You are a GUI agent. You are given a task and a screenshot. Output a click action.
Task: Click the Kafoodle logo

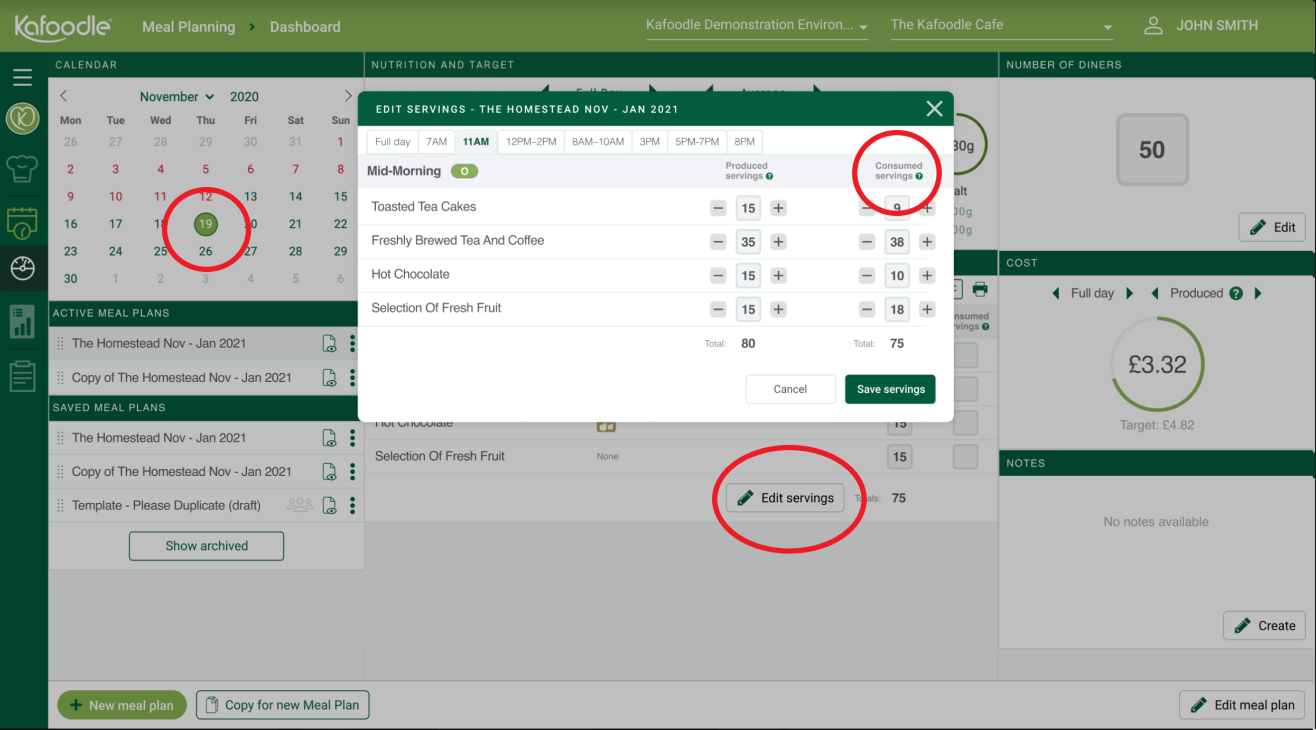(x=62, y=27)
